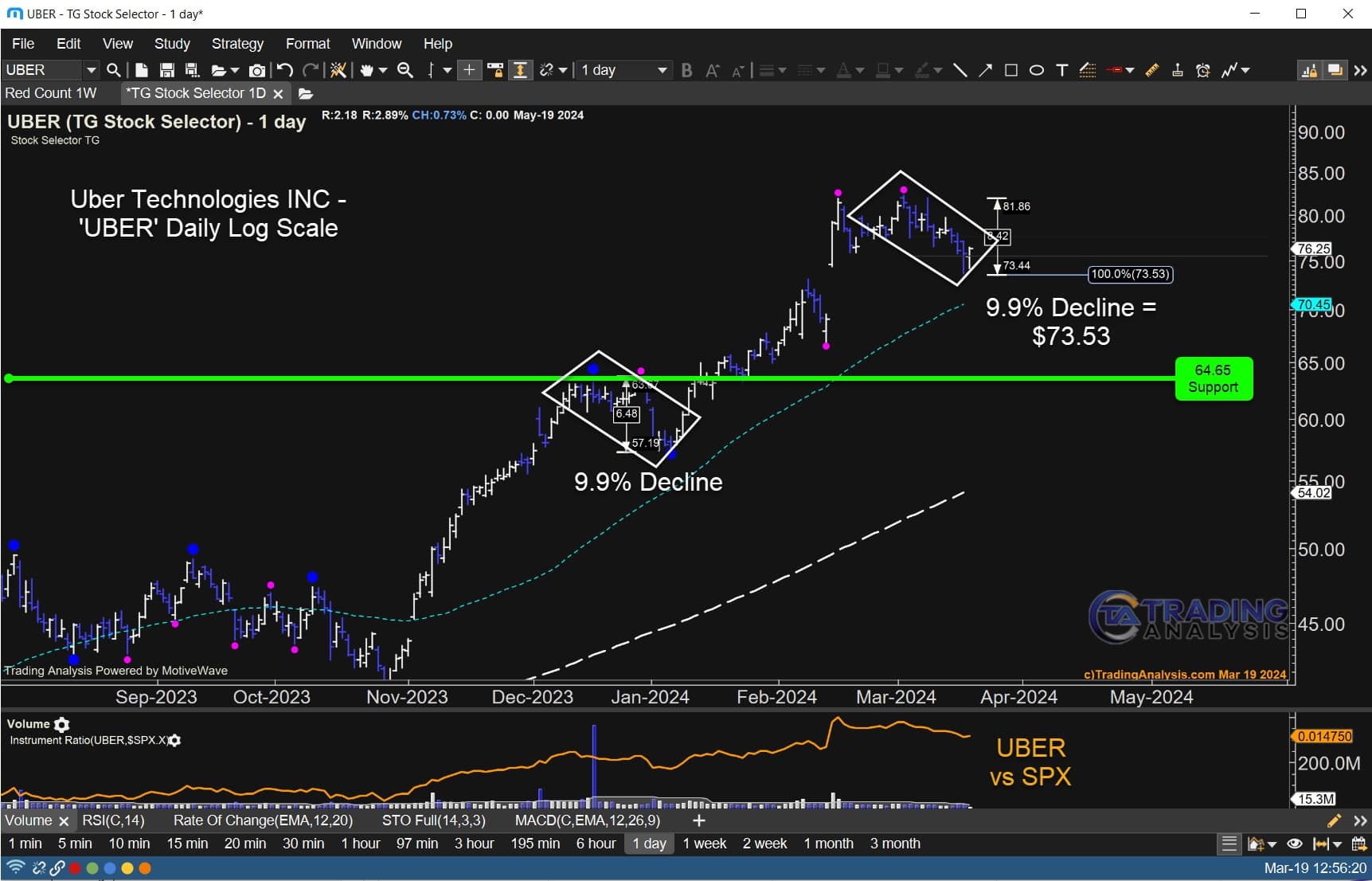Select the hand pan tool

366,70
